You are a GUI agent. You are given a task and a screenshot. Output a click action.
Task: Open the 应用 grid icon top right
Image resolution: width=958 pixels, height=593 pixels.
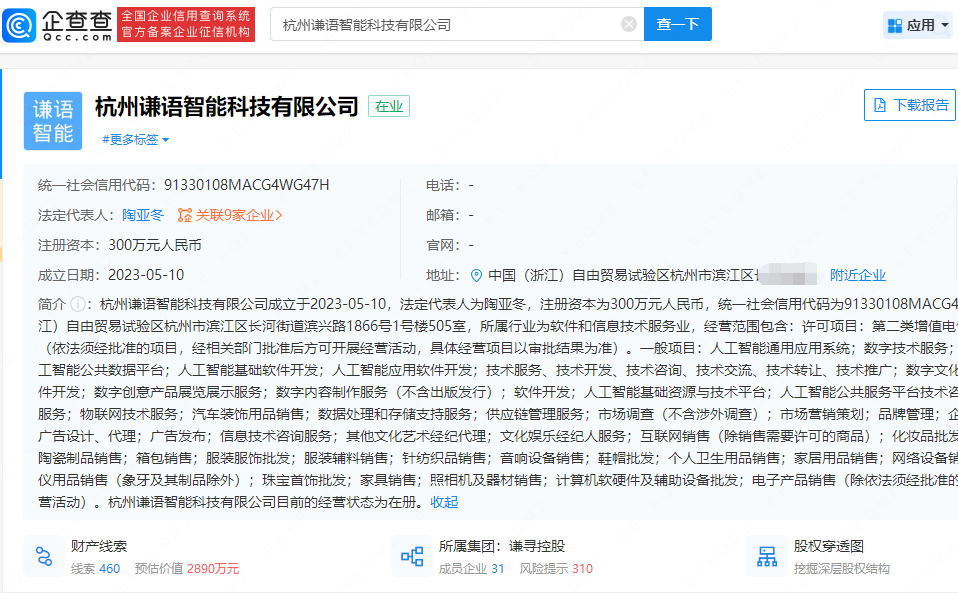tap(895, 23)
